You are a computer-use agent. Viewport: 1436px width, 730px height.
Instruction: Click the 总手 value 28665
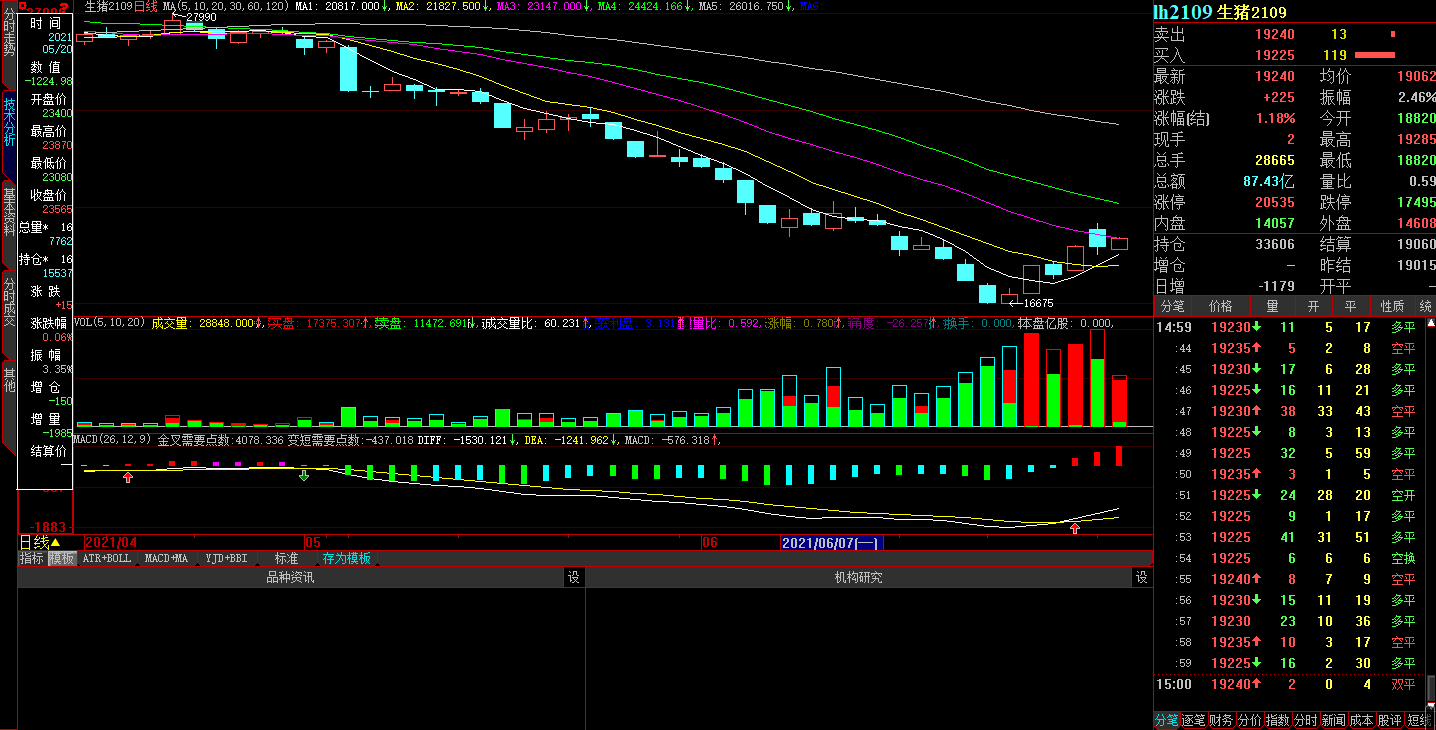point(1275,161)
